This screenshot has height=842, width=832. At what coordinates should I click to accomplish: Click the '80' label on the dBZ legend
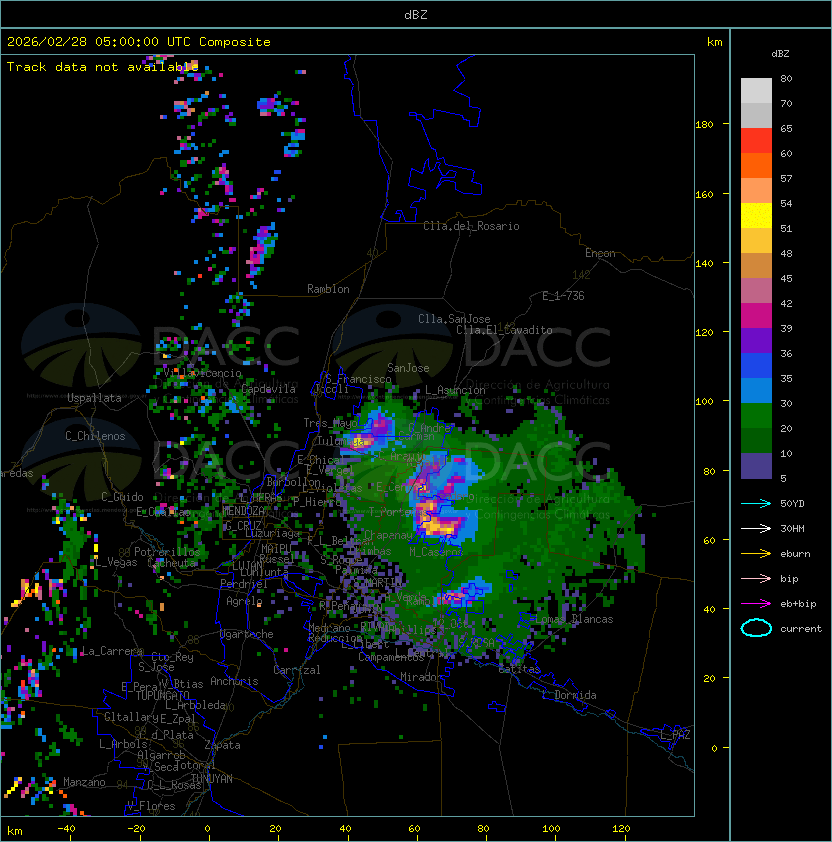pos(786,78)
